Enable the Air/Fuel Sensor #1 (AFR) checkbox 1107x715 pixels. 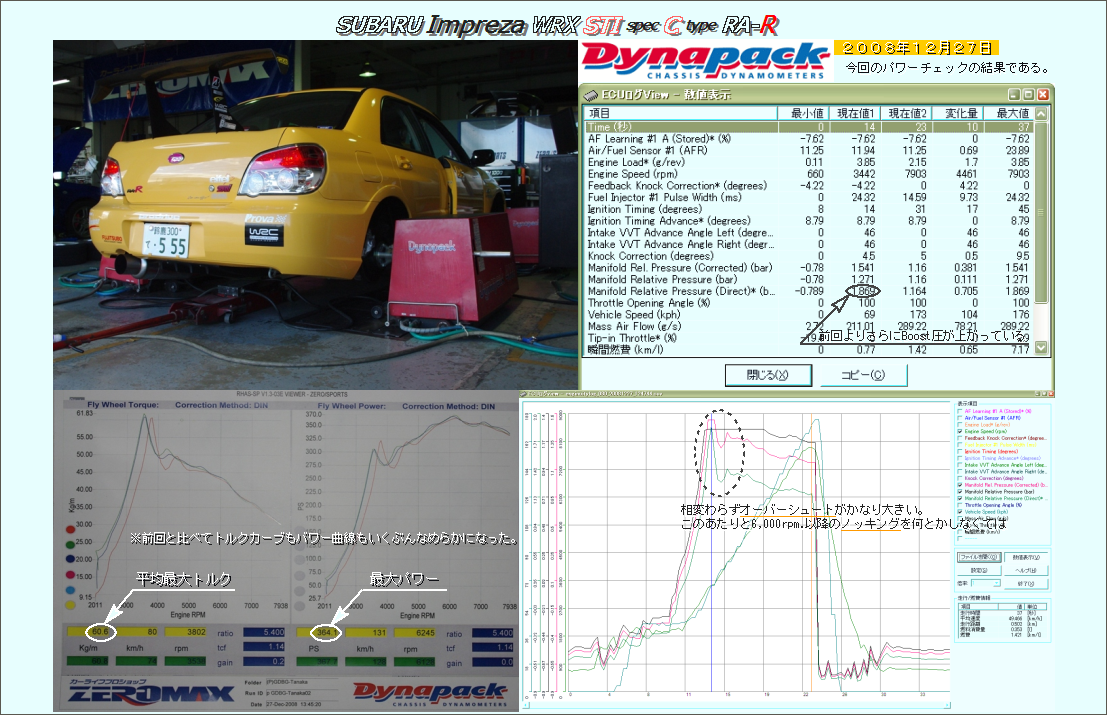tap(960, 417)
